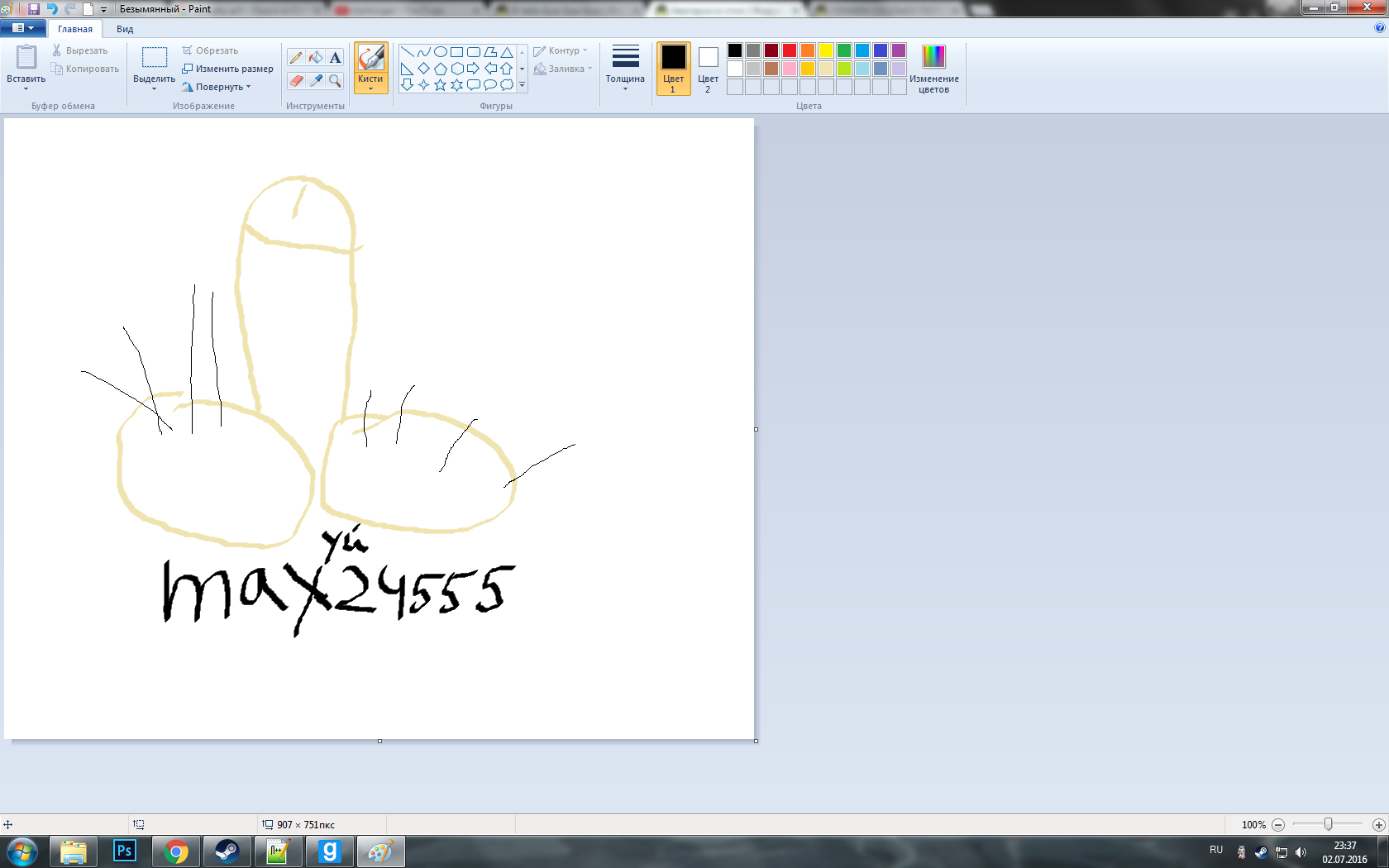The height and width of the screenshot is (868, 1389).
Task: Open the Толщина line thickness dropdown
Action: [625, 68]
